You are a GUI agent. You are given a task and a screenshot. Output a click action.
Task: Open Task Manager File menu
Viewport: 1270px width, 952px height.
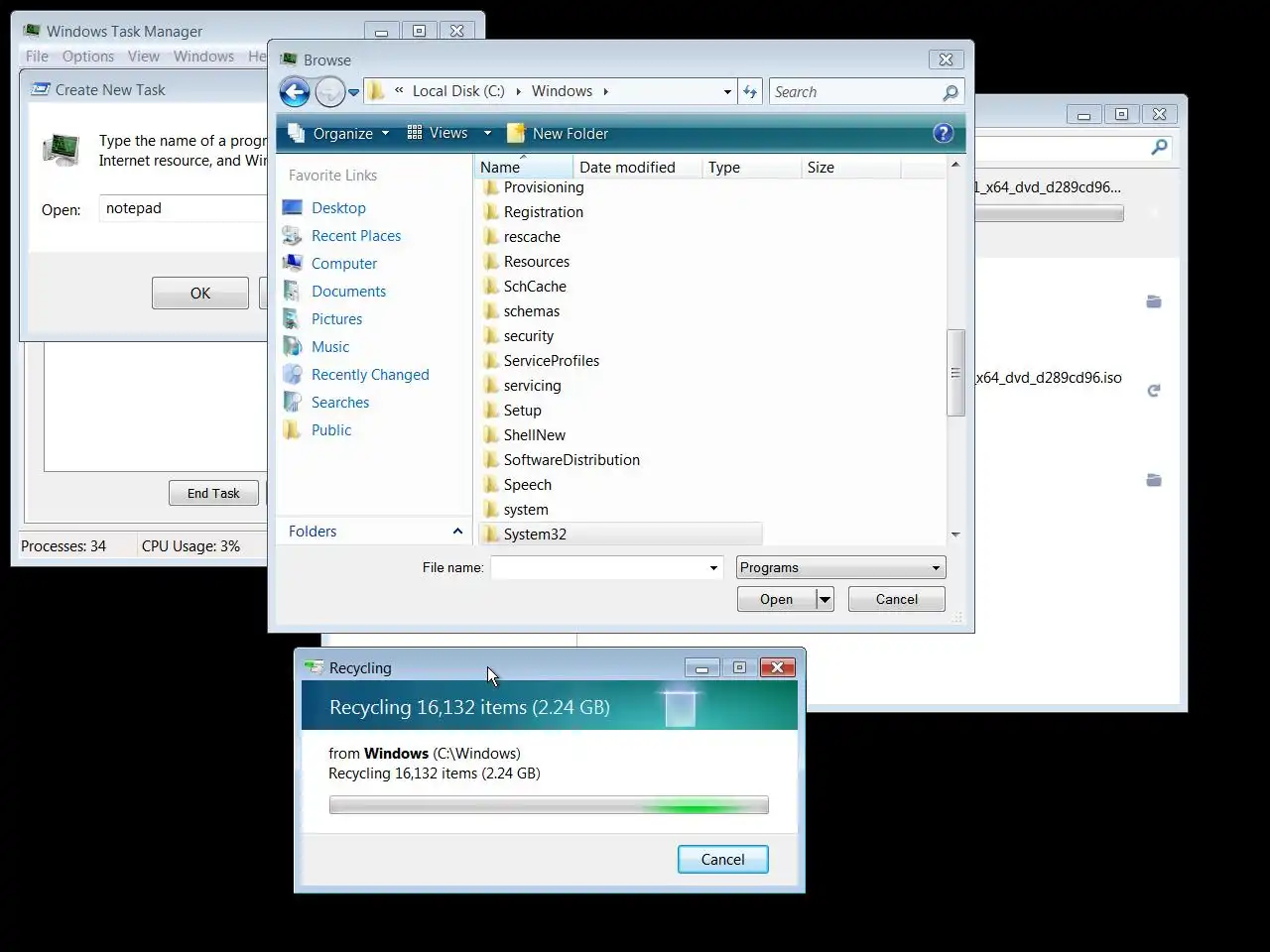point(37,57)
